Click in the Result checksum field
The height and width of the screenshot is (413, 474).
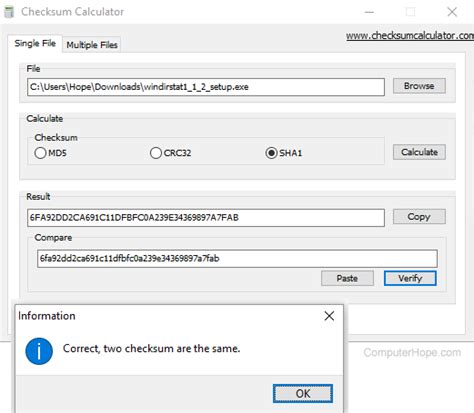point(206,218)
